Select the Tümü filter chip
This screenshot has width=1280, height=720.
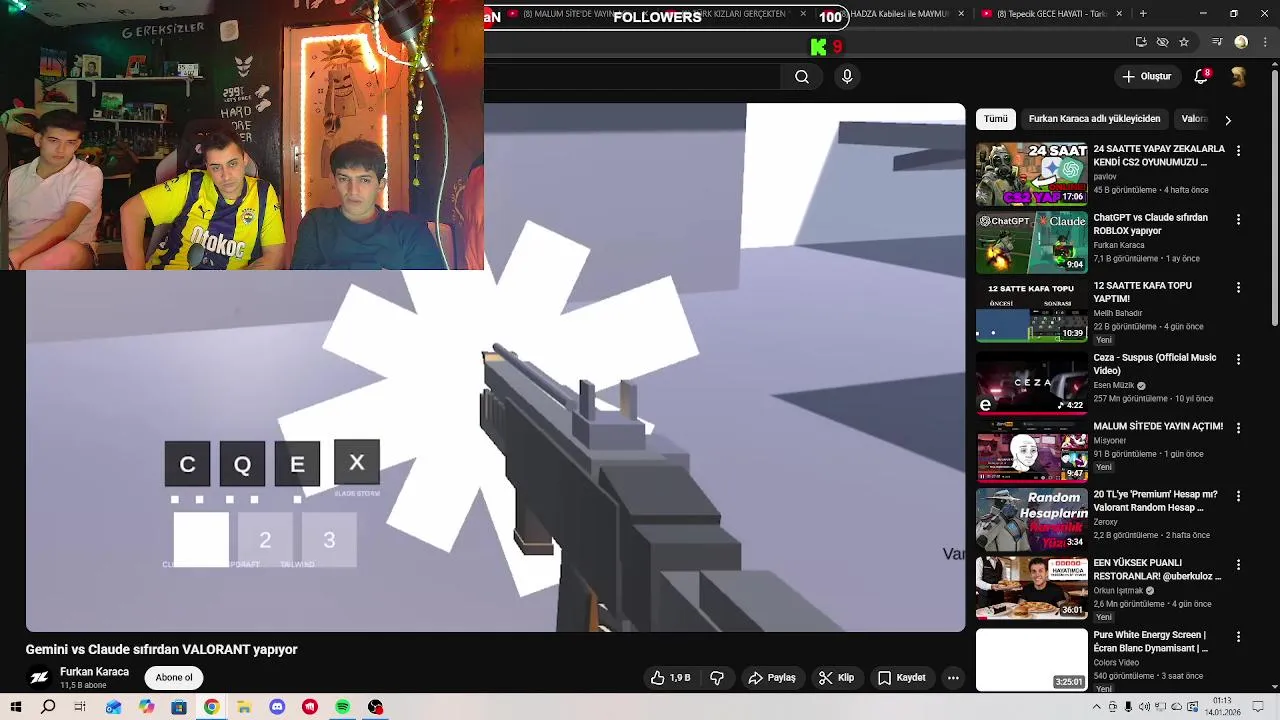click(996, 119)
